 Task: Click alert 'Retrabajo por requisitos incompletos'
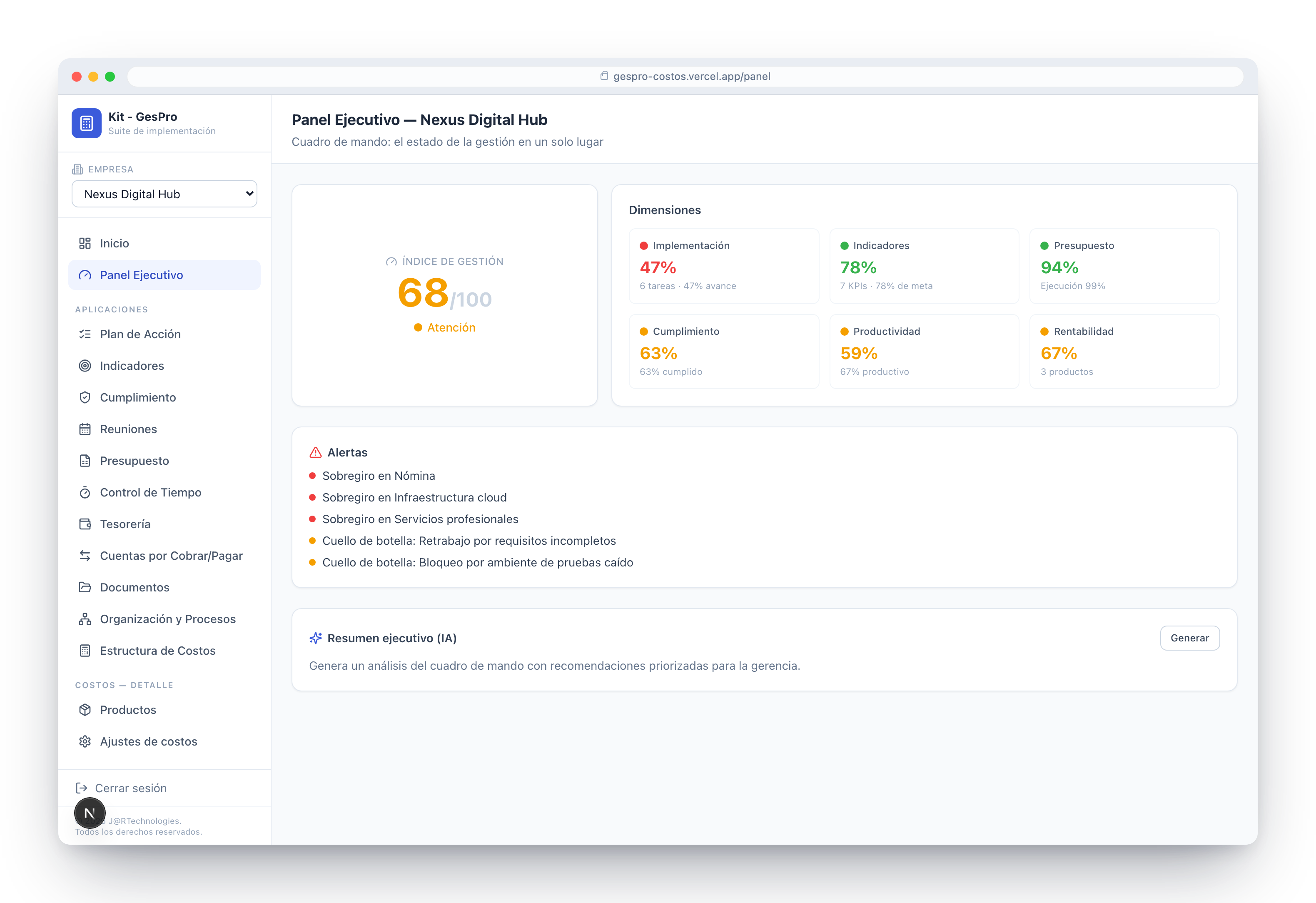click(469, 541)
